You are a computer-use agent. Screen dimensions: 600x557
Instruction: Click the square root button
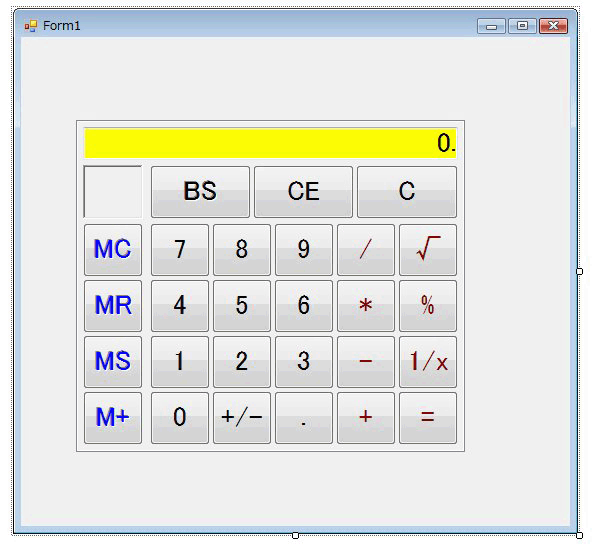(x=428, y=250)
